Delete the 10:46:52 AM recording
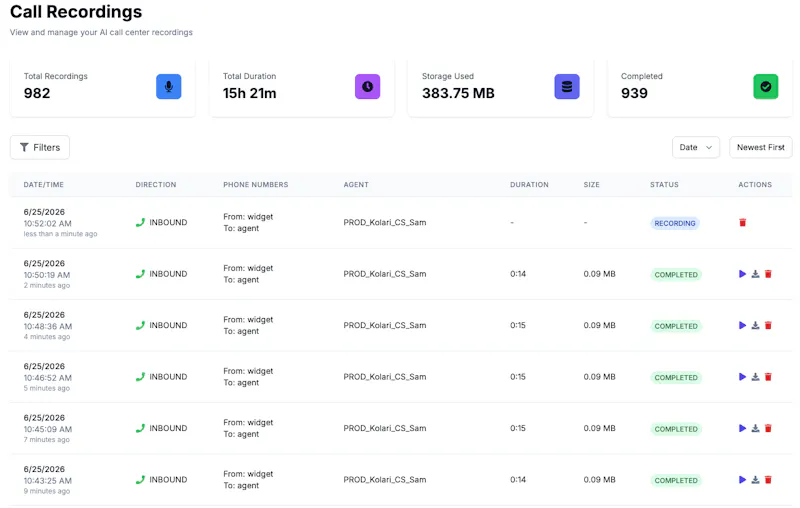The image size is (800, 508). pyautogui.click(x=768, y=377)
